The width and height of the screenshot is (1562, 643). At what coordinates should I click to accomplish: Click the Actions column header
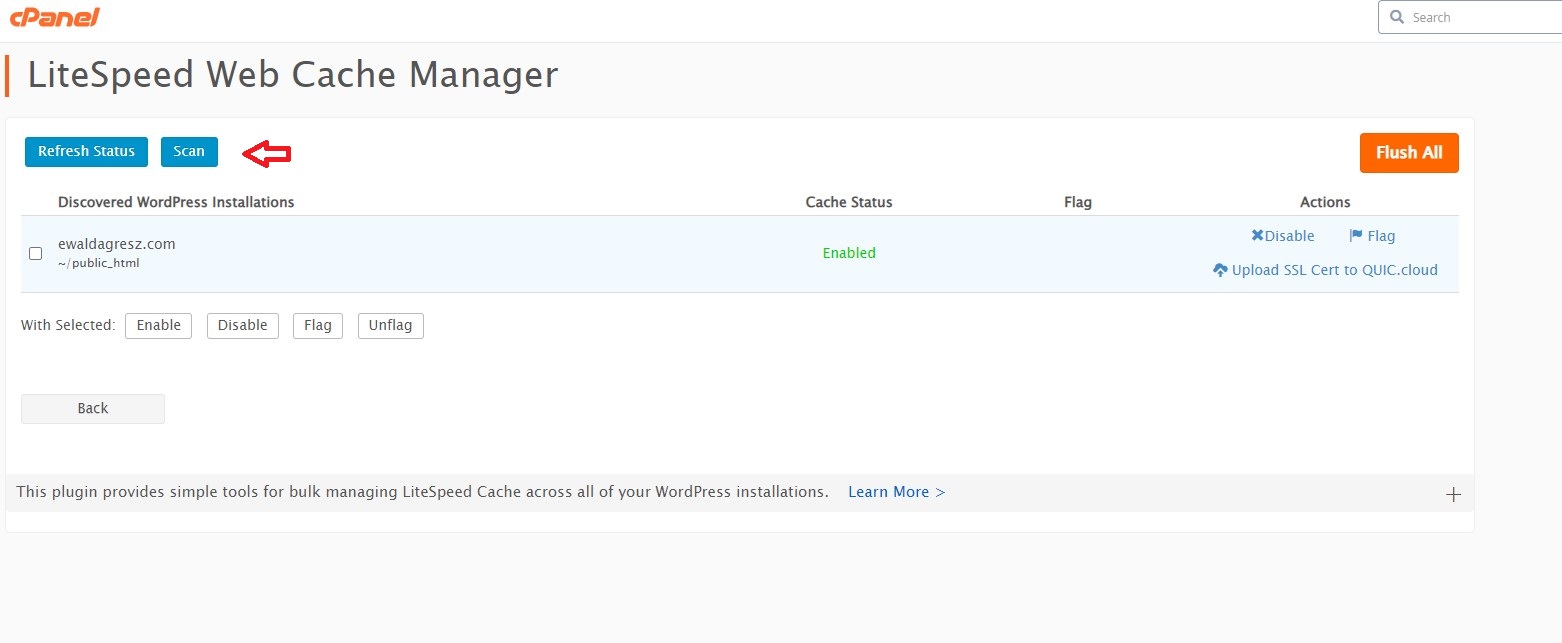click(1325, 202)
